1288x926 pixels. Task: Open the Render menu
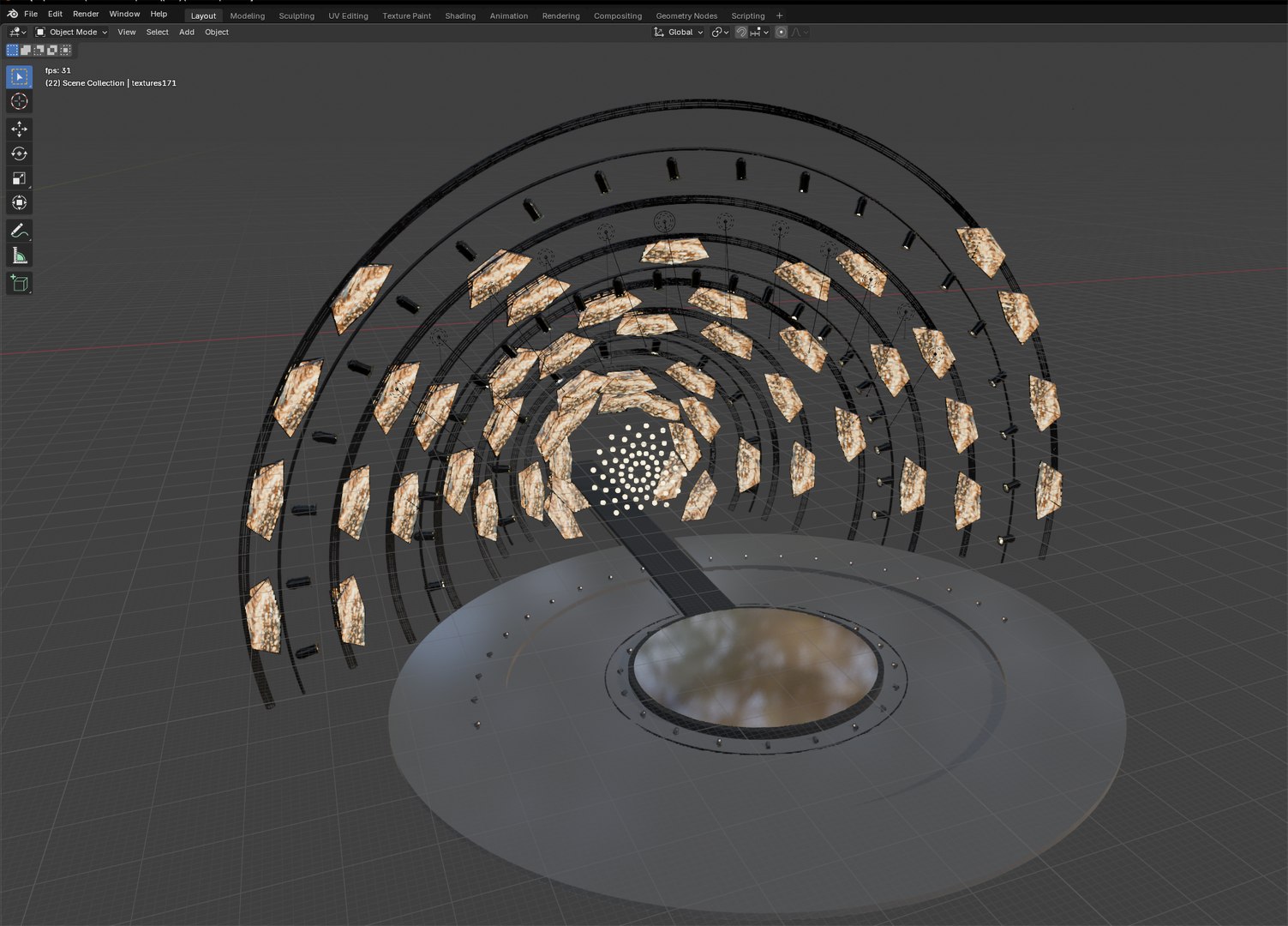[x=86, y=14]
